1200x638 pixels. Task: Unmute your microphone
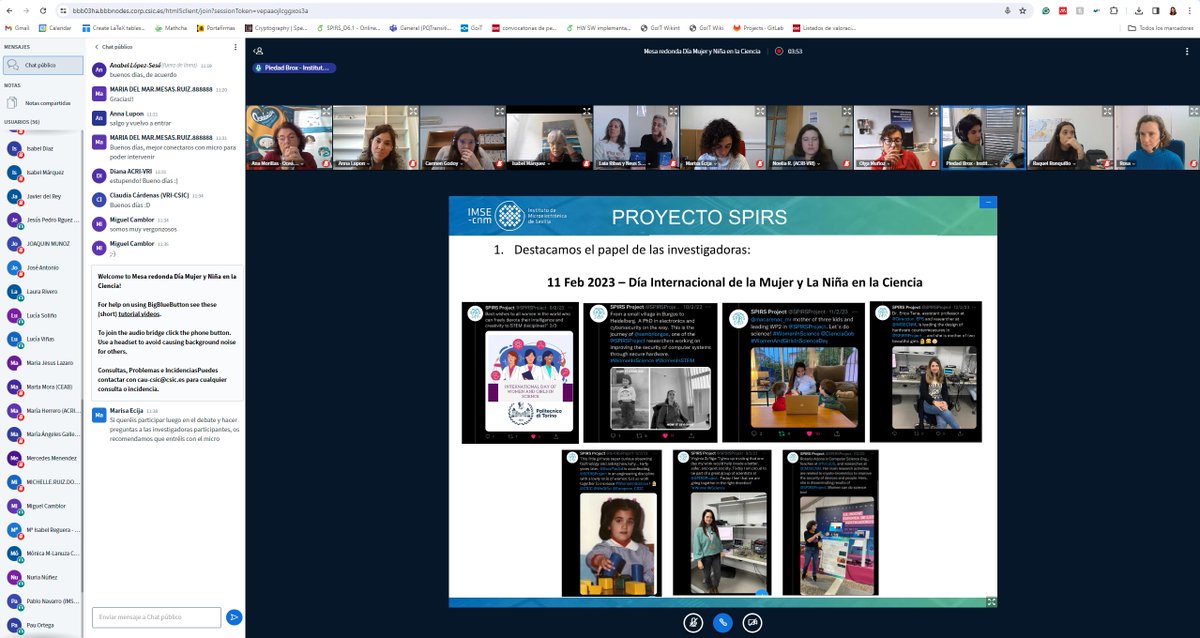[x=693, y=622]
